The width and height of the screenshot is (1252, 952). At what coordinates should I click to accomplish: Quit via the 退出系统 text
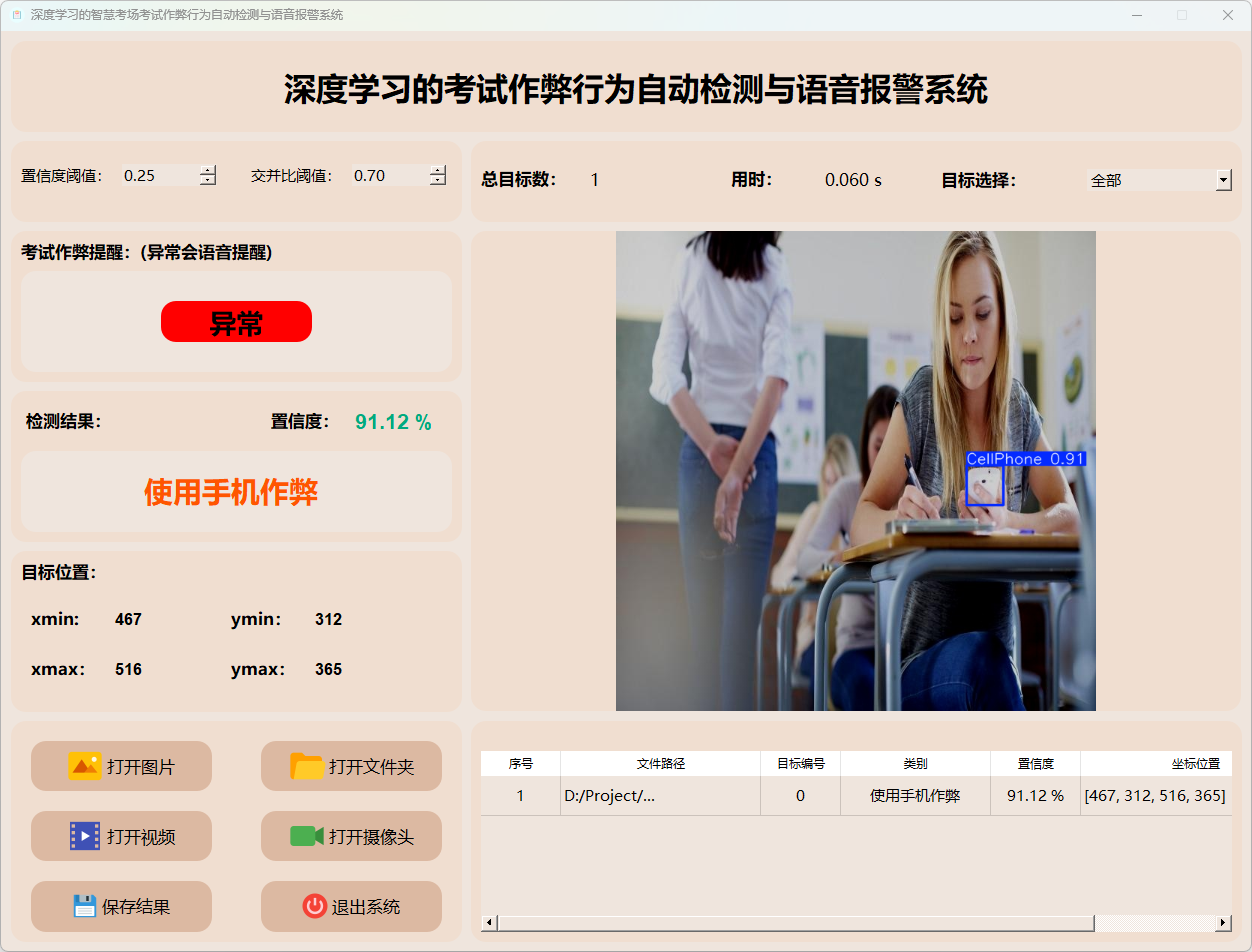(x=366, y=907)
